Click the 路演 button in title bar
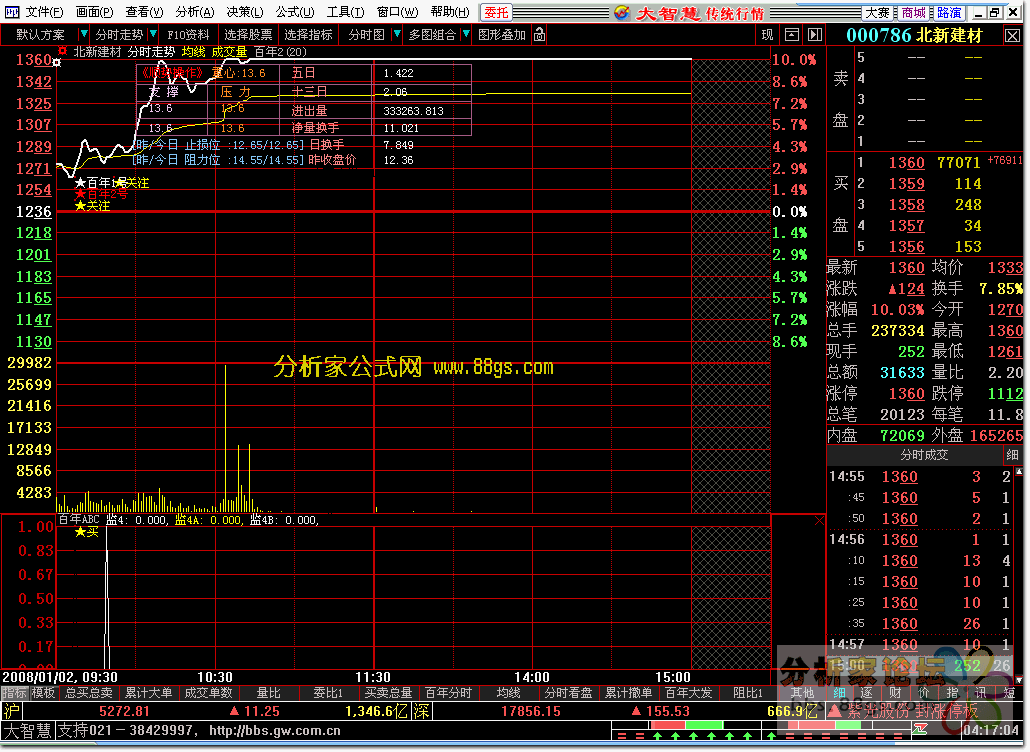The width and height of the screenshot is (1030, 752). pos(949,12)
